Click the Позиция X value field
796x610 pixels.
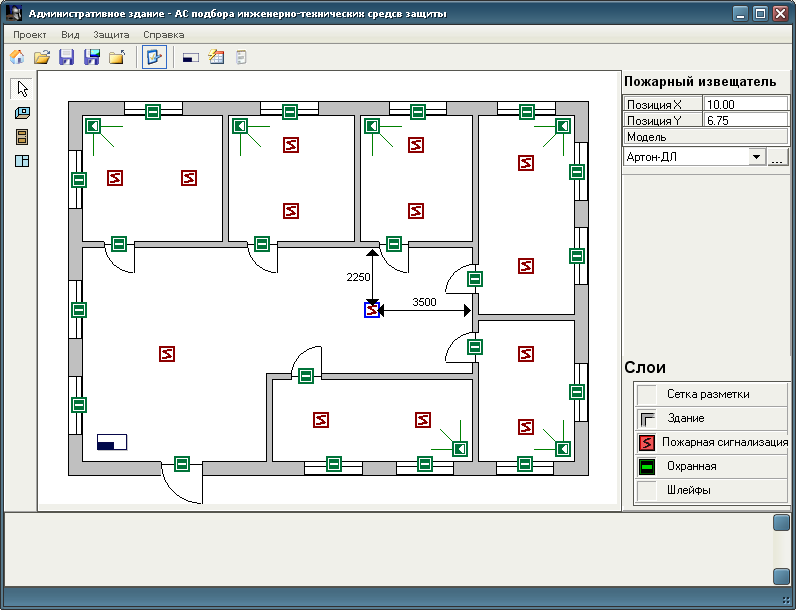pyautogui.click(x=745, y=104)
